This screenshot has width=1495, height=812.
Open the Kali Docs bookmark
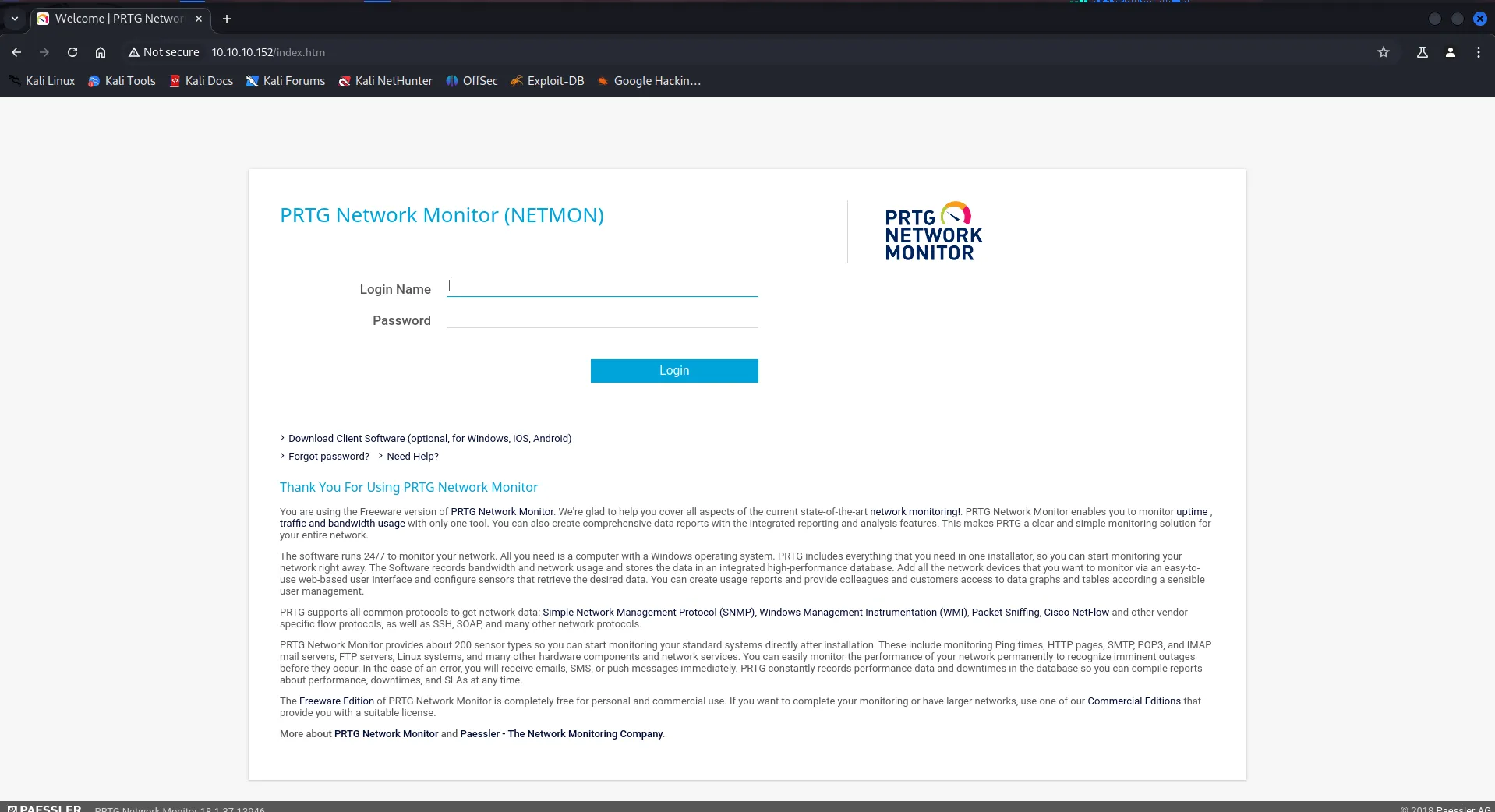pyautogui.click(x=201, y=81)
